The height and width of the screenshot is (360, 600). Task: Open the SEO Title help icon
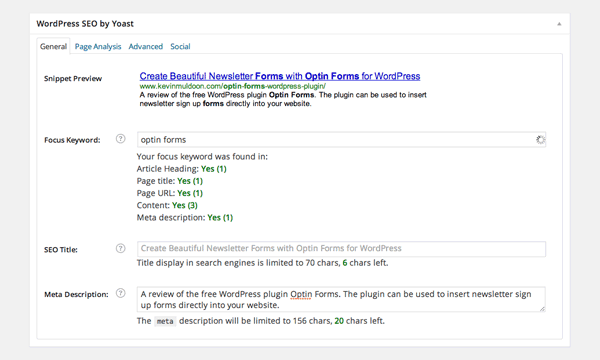click(x=120, y=249)
